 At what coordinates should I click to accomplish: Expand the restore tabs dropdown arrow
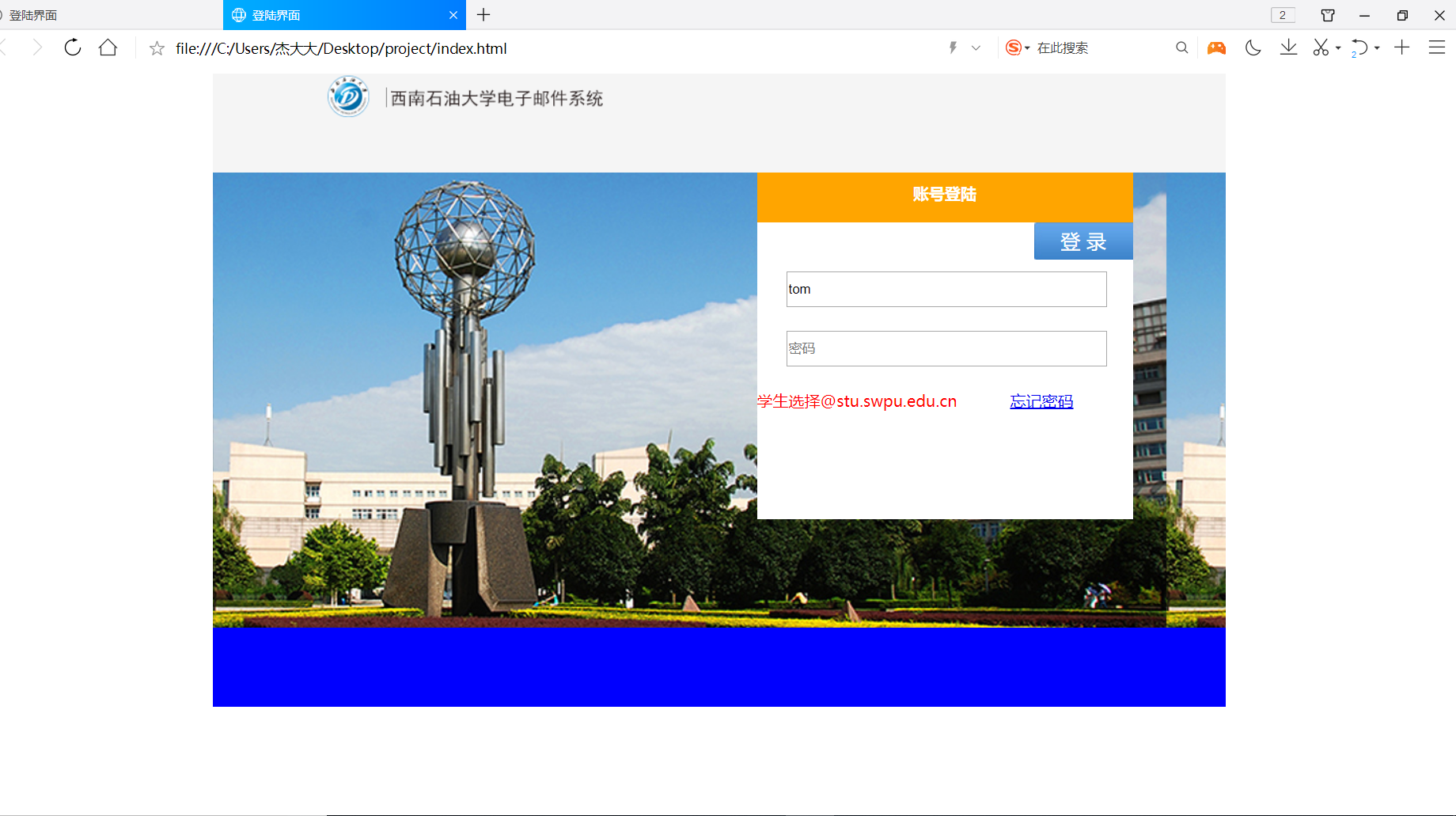point(1377,48)
